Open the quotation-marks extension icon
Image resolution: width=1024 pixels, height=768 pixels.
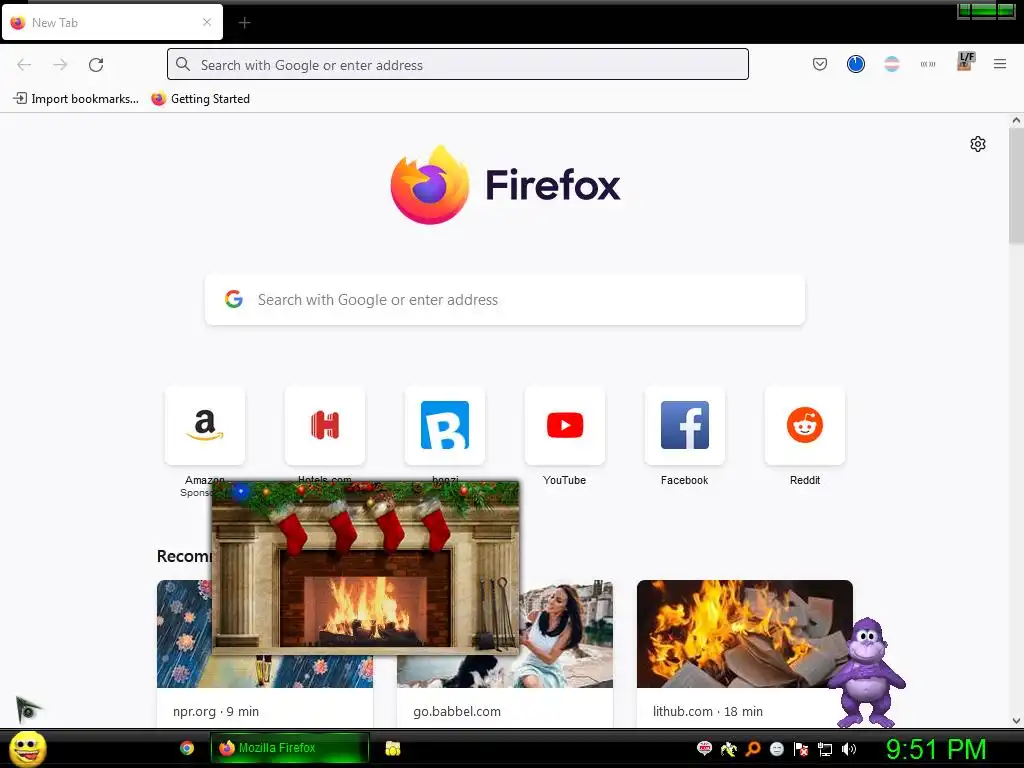click(x=927, y=64)
